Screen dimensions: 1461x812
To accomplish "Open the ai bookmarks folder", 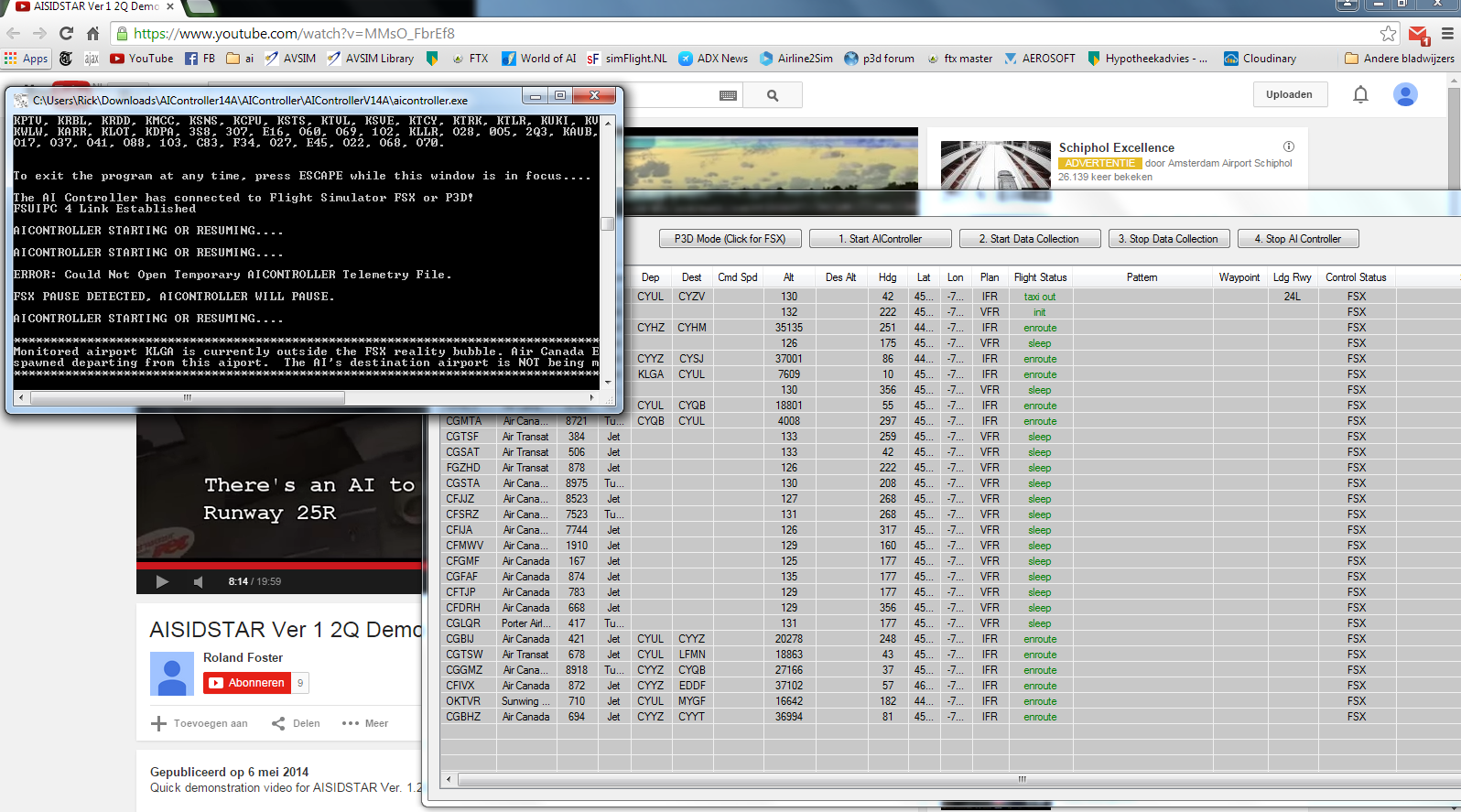I will click(240, 59).
